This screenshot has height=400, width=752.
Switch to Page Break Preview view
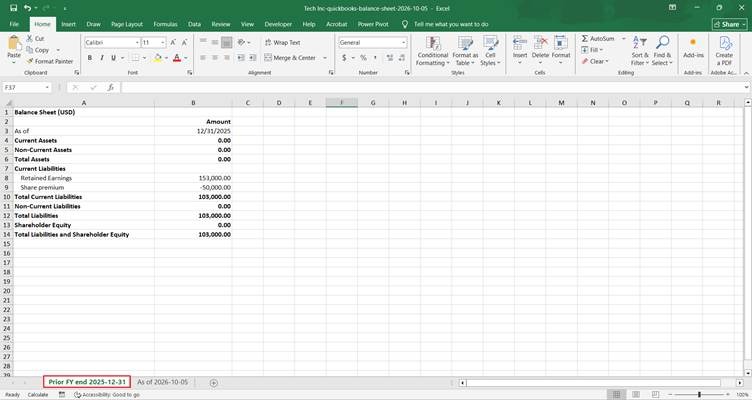(x=656, y=394)
